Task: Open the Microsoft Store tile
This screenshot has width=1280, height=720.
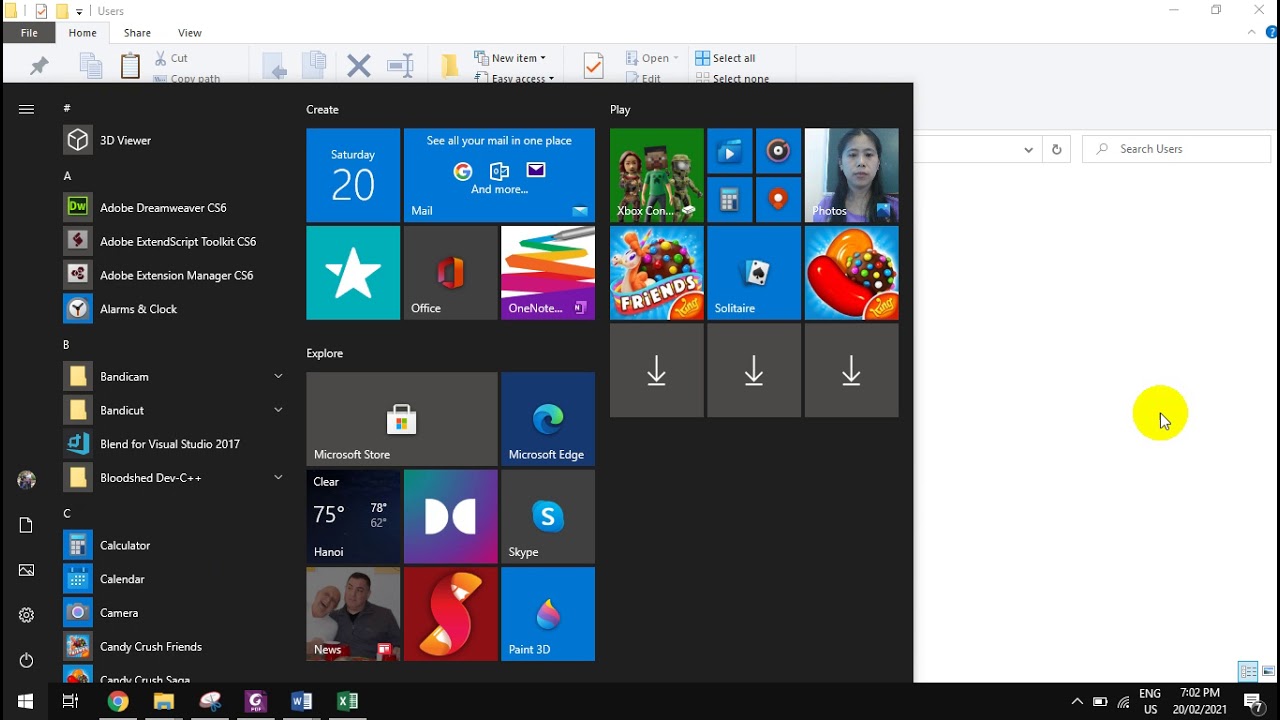Action: click(401, 419)
